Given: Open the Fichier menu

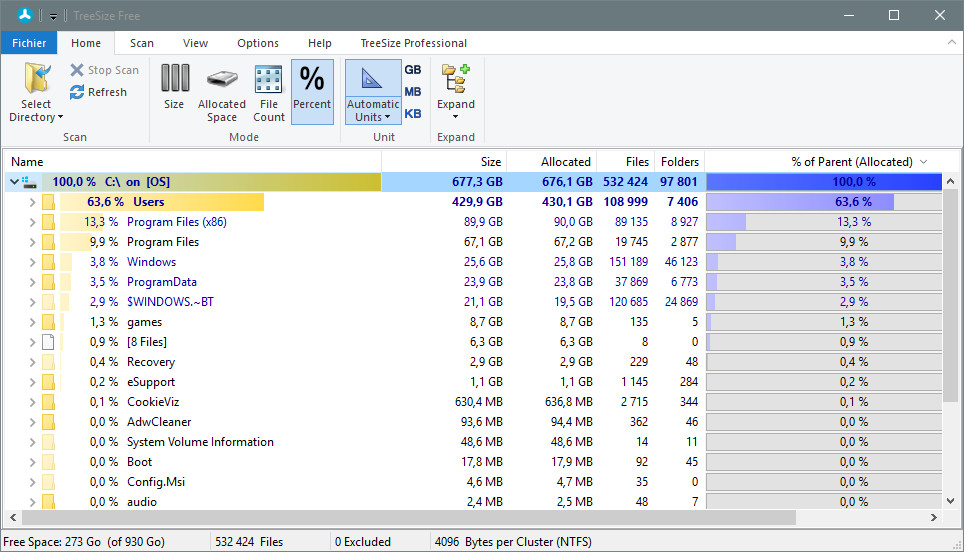Looking at the screenshot, I should [x=29, y=43].
